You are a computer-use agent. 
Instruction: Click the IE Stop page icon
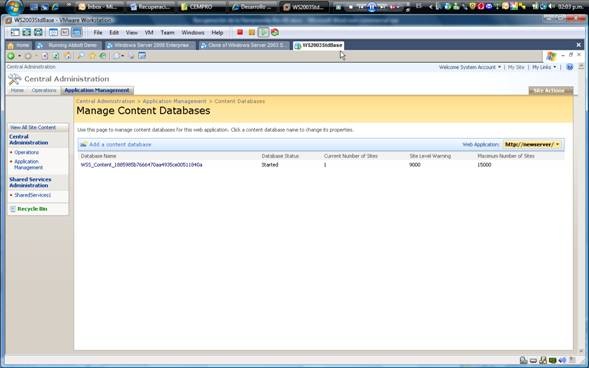[45, 56]
